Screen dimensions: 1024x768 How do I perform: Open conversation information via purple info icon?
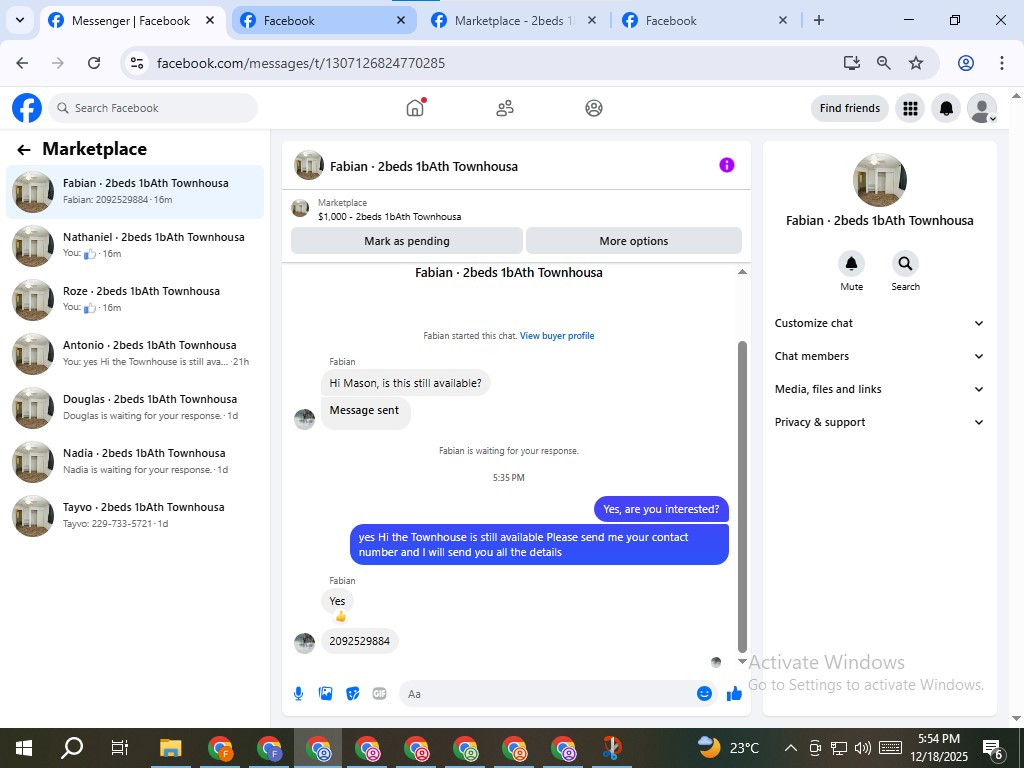click(x=727, y=165)
